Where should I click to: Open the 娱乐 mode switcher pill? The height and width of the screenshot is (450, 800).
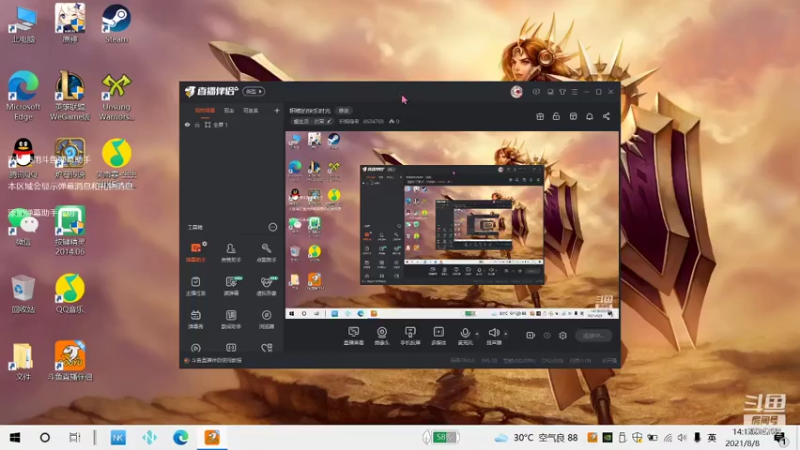(254, 91)
